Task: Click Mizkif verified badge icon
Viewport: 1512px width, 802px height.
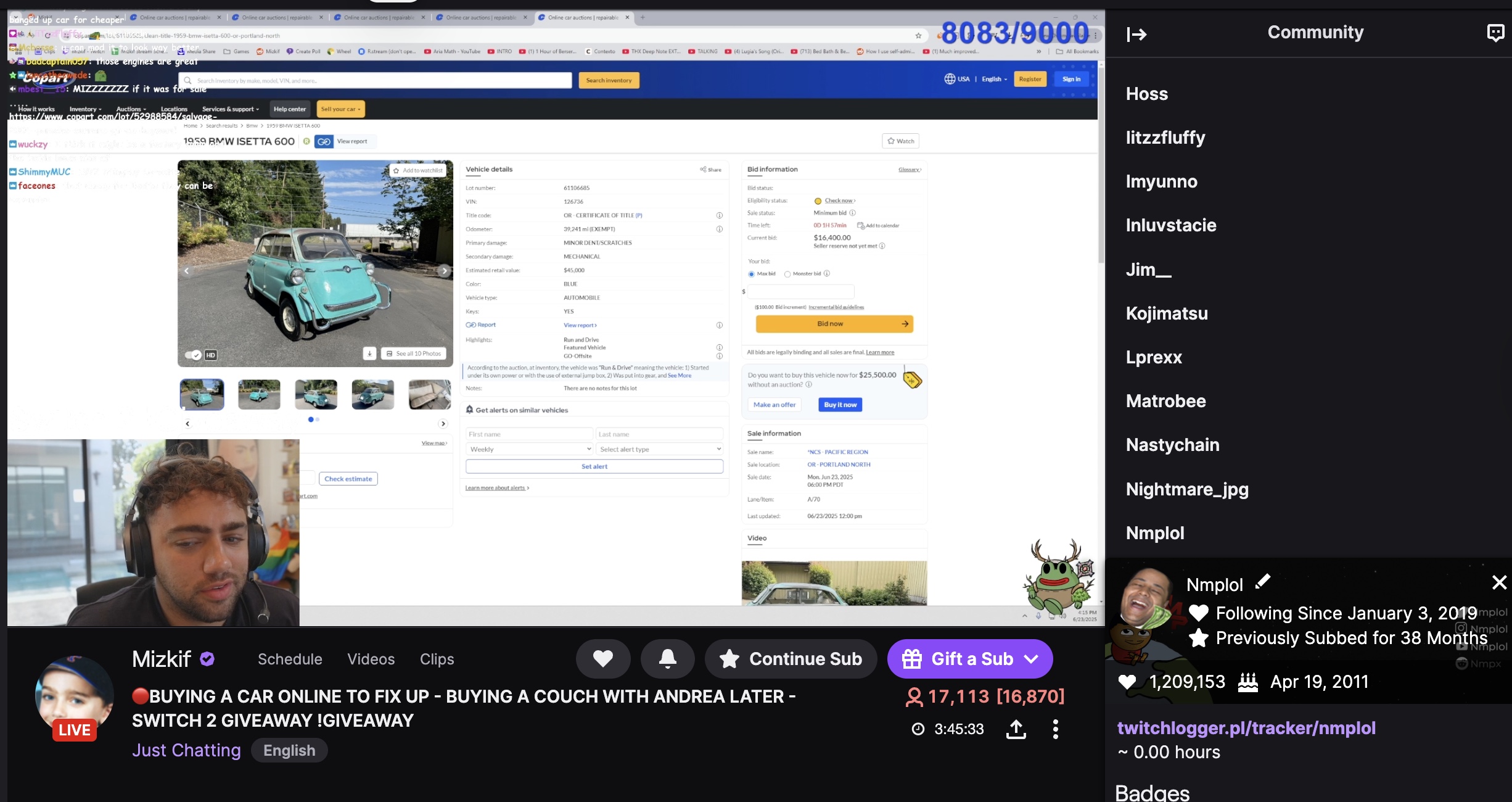Action: pyautogui.click(x=207, y=659)
